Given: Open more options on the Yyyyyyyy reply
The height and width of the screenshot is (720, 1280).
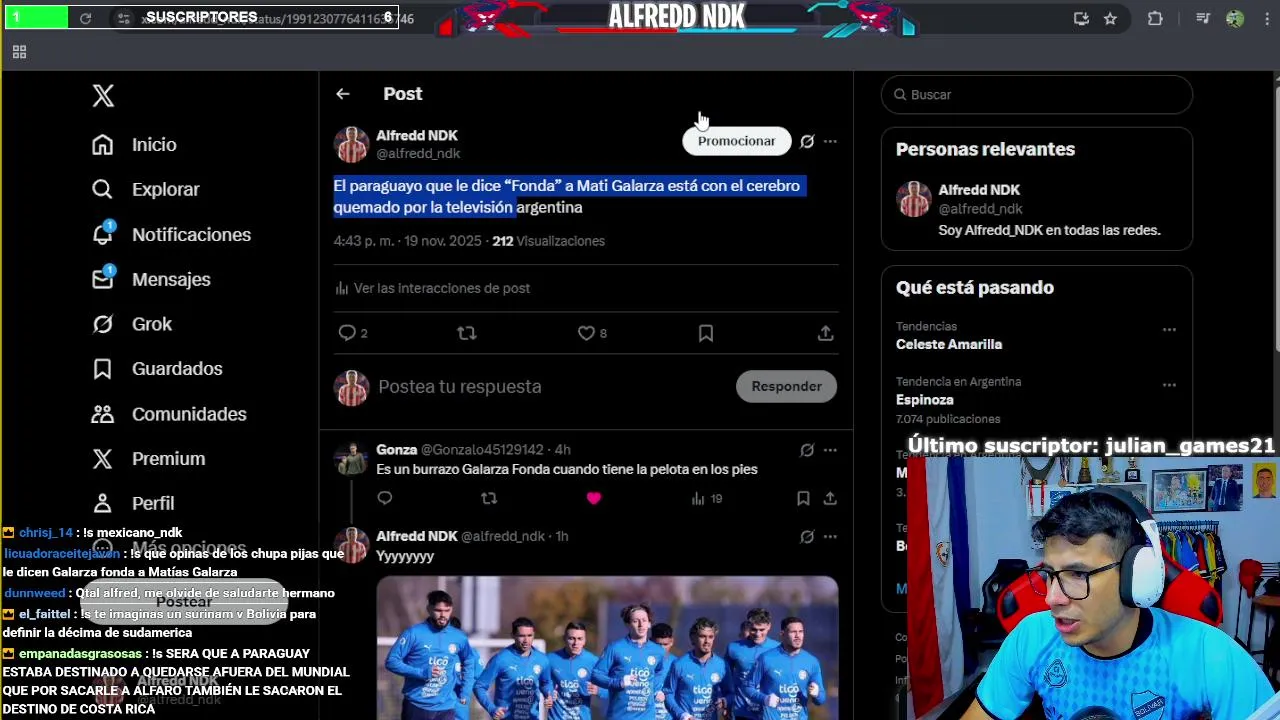Looking at the screenshot, I should pyautogui.click(x=830, y=537).
